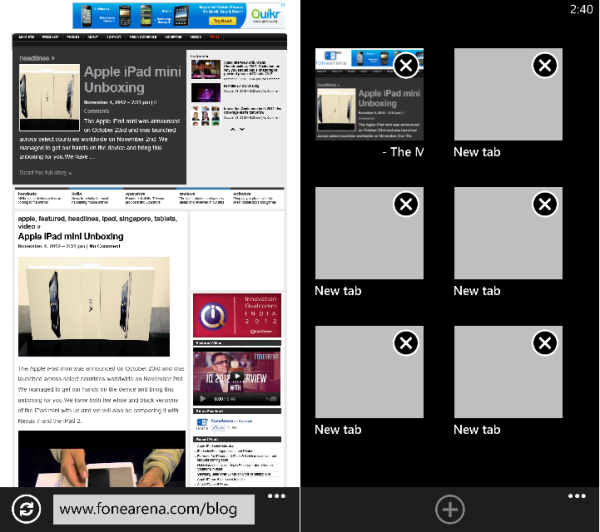Click the unboxing video frame at page bottom

tap(102, 459)
